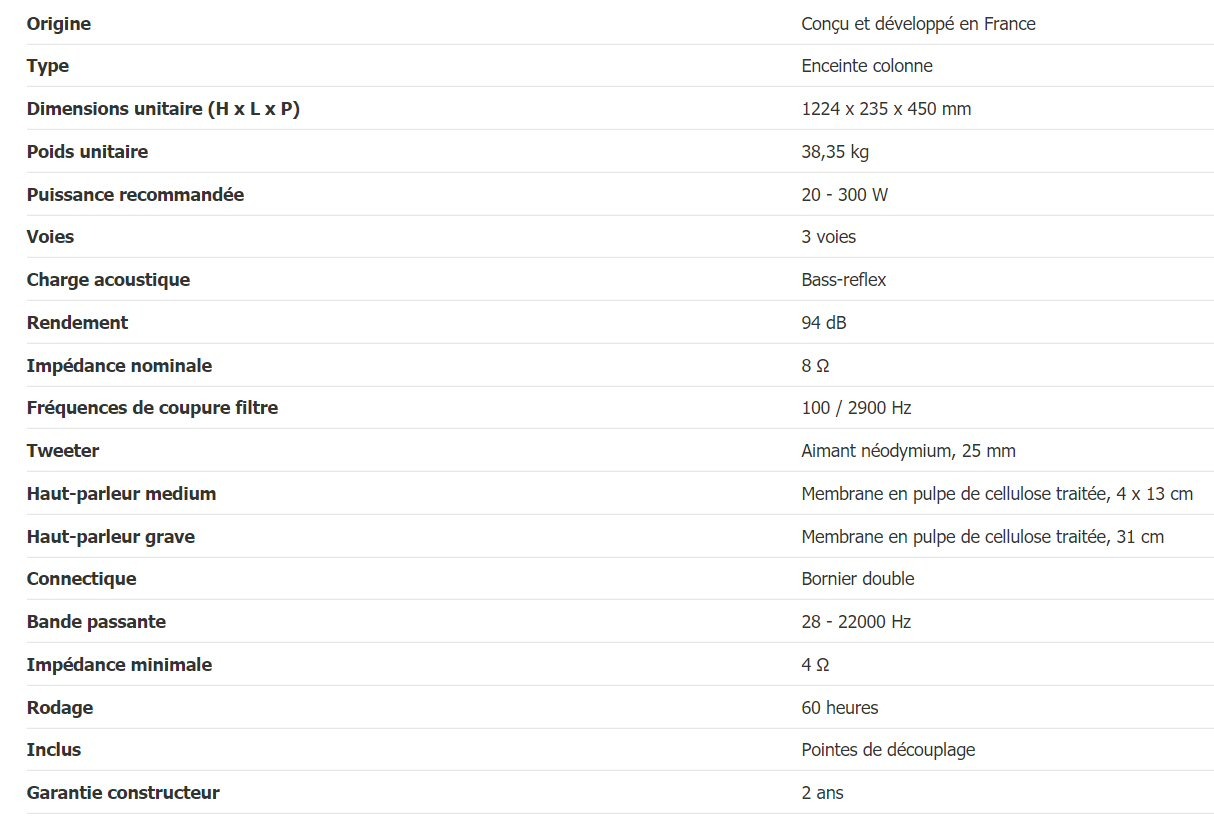Click the "Origine" row label

[59, 24]
